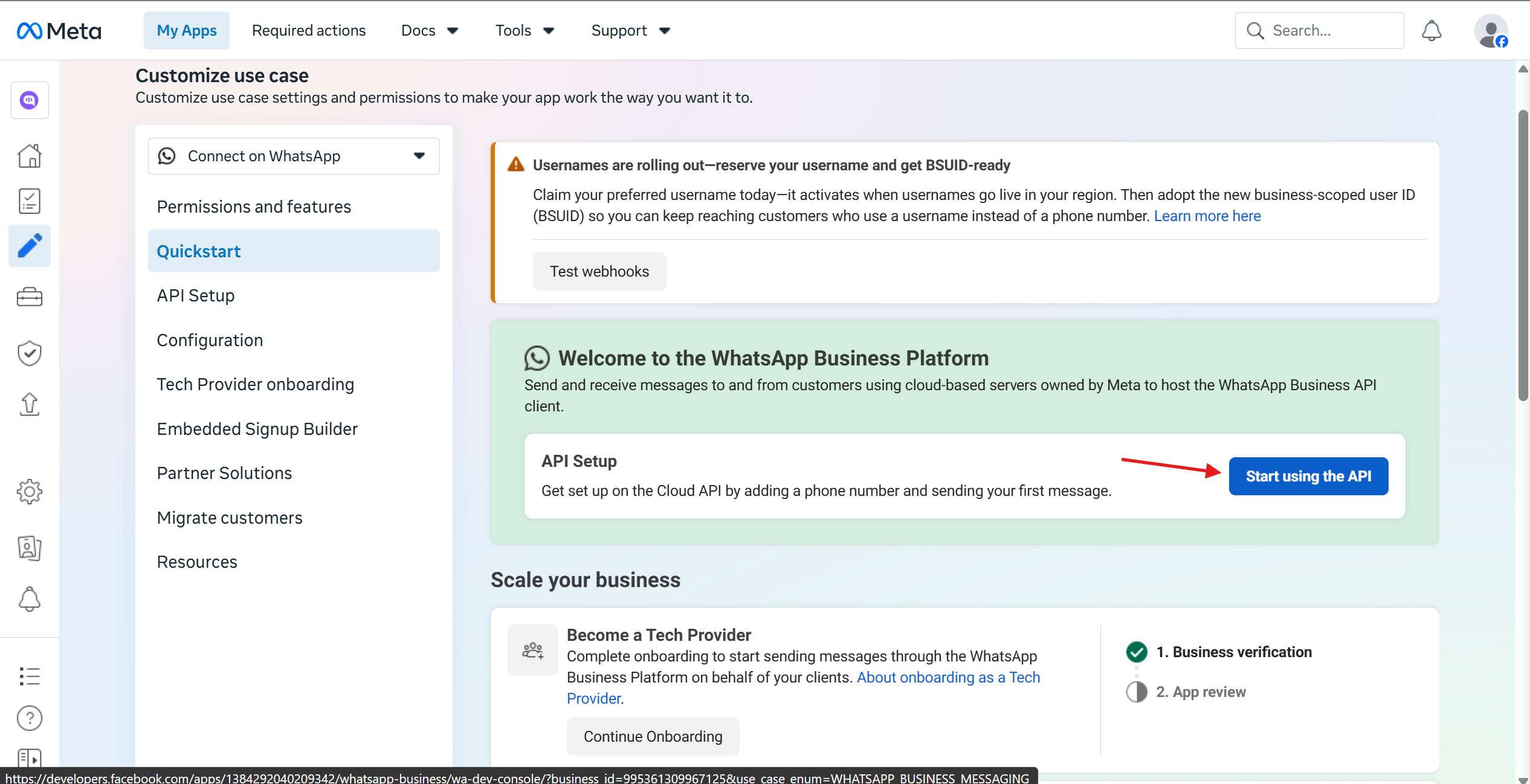The width and height of the screenshot is (1530, 784).
Task: Open the notifications bell in top bar
Action: [1432, 31]
